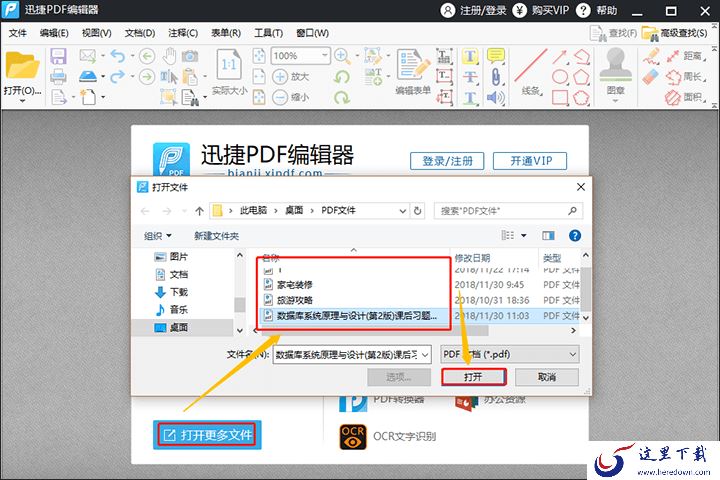
Task: Open the 视图(V) View menu
Action: [96, 33]
